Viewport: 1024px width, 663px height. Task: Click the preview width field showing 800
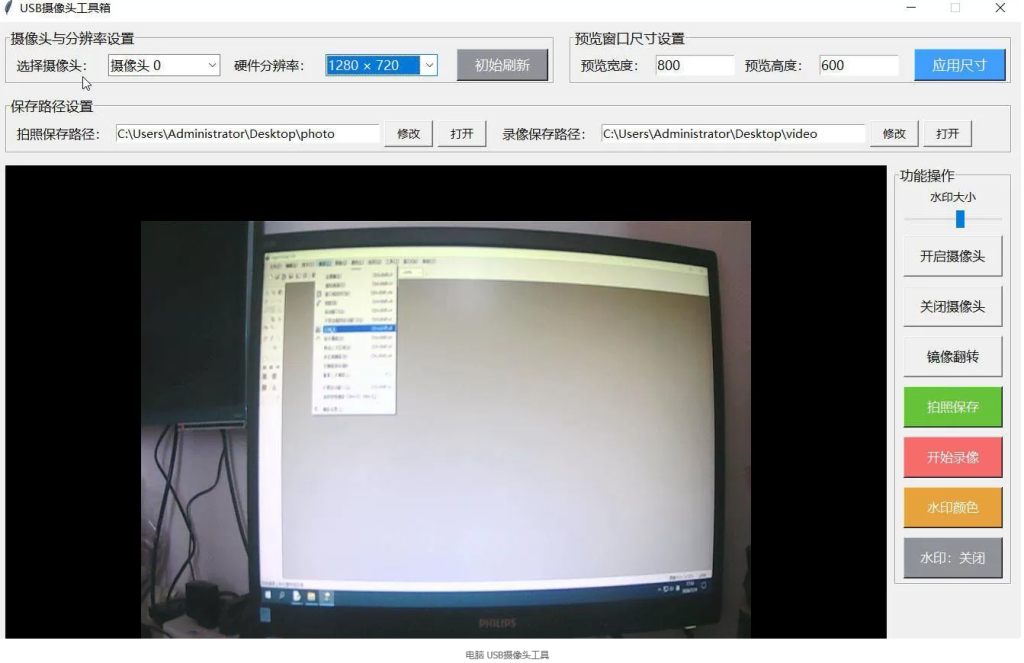pyautogui.click(x=695, y=65)
